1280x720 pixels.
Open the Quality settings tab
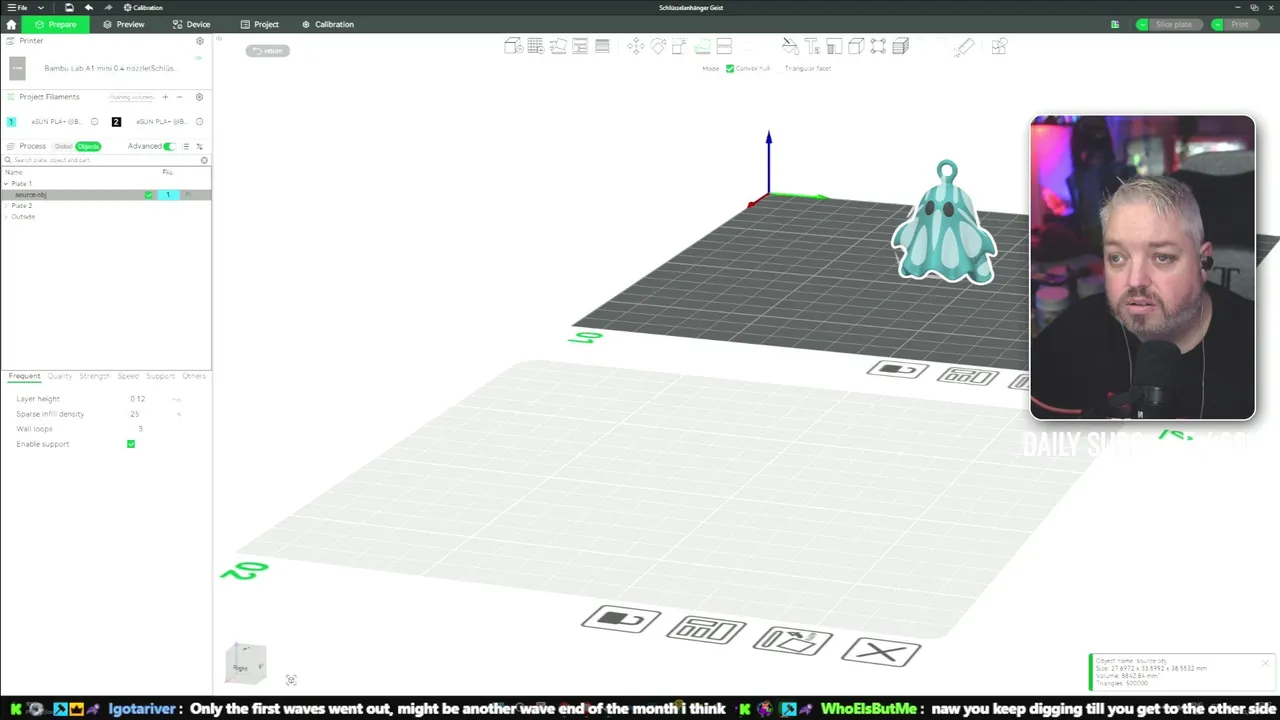coord(60,376)
